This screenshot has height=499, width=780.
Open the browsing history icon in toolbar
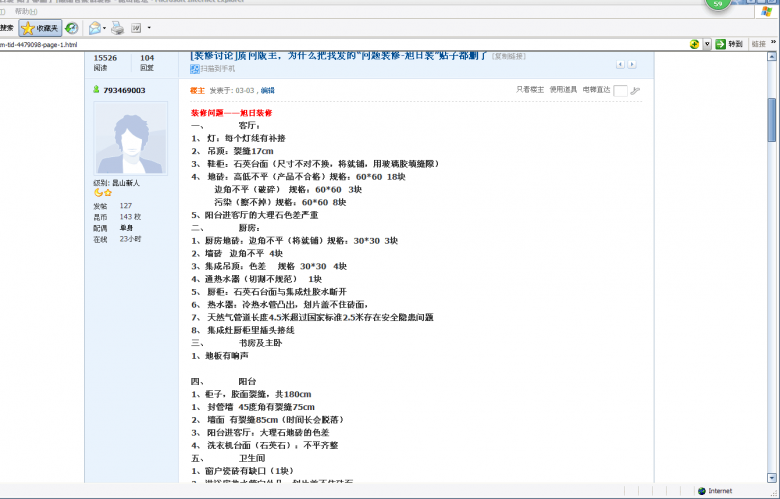coord(72,28)
